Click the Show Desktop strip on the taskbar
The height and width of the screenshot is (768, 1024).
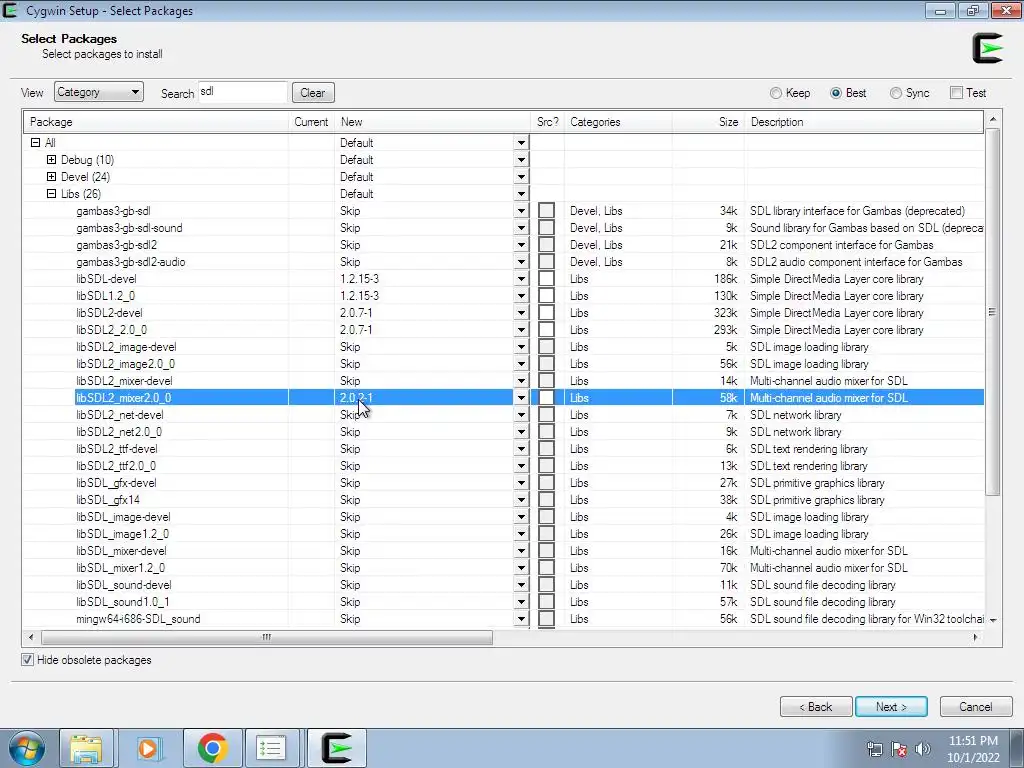point(1017,748)
